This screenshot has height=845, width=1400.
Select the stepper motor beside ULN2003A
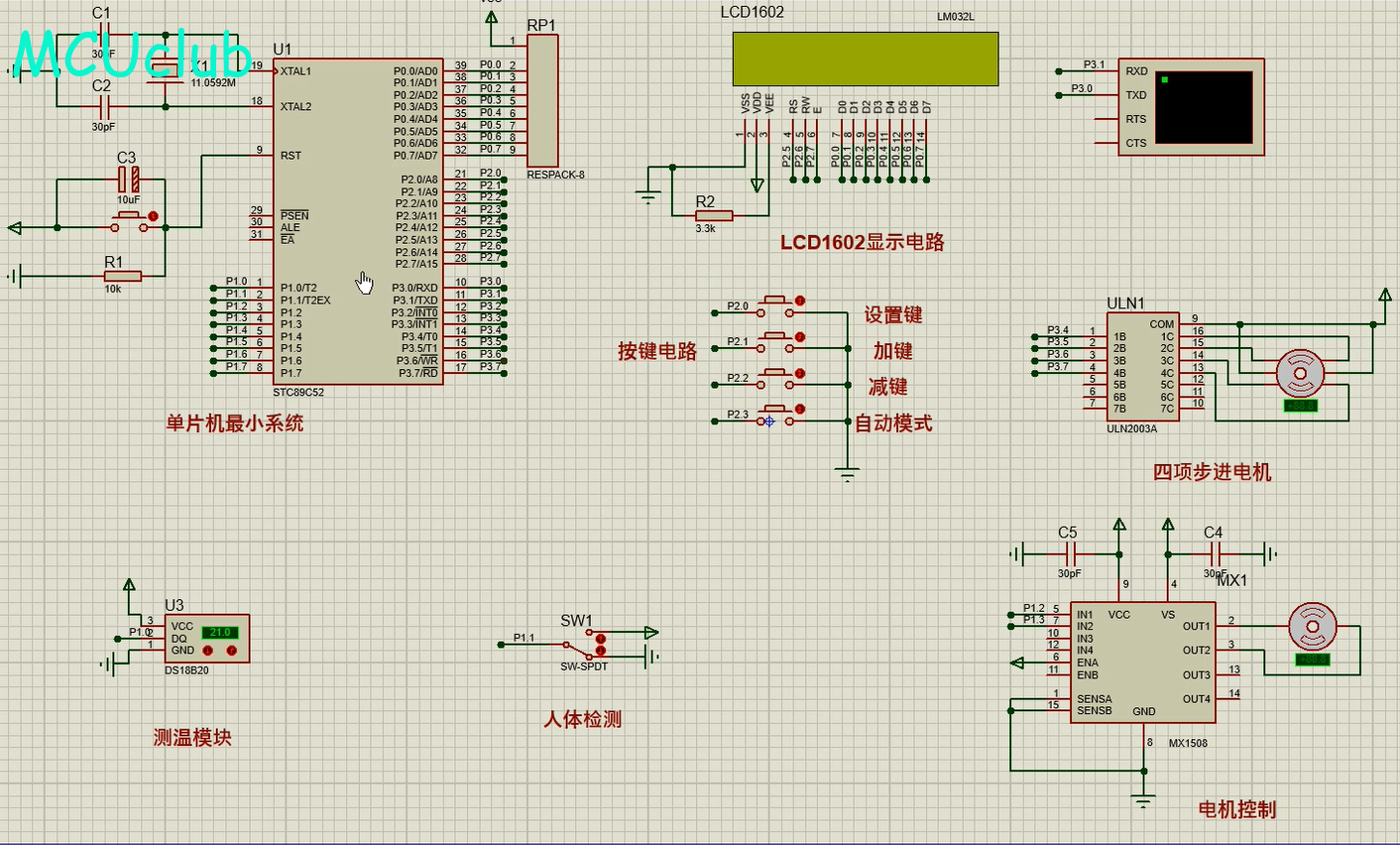click(x=1299, y=373)
